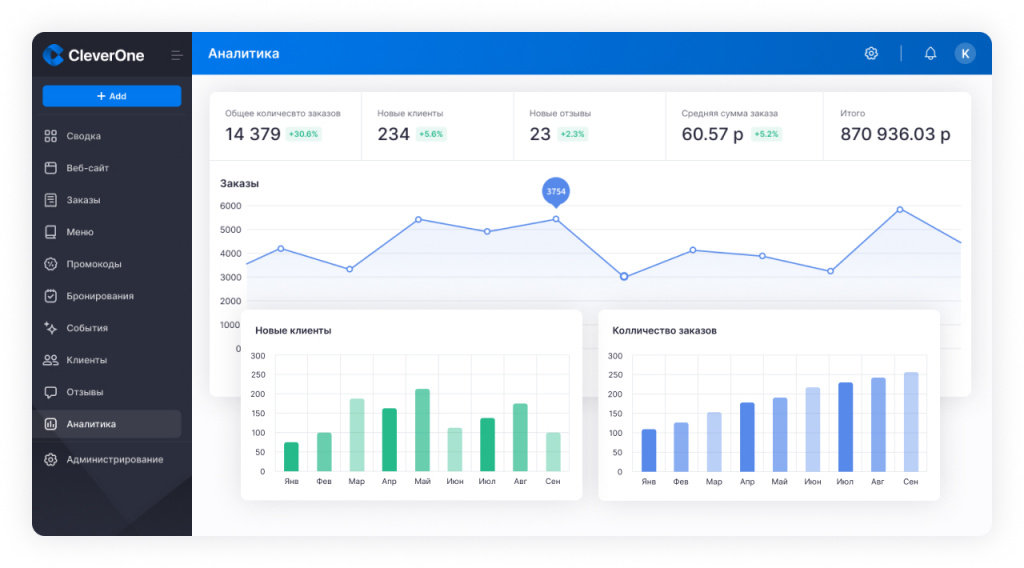1024x568 pixels.
Task: Collapse the sidebar with the hamburger icon
Action: 176,55
